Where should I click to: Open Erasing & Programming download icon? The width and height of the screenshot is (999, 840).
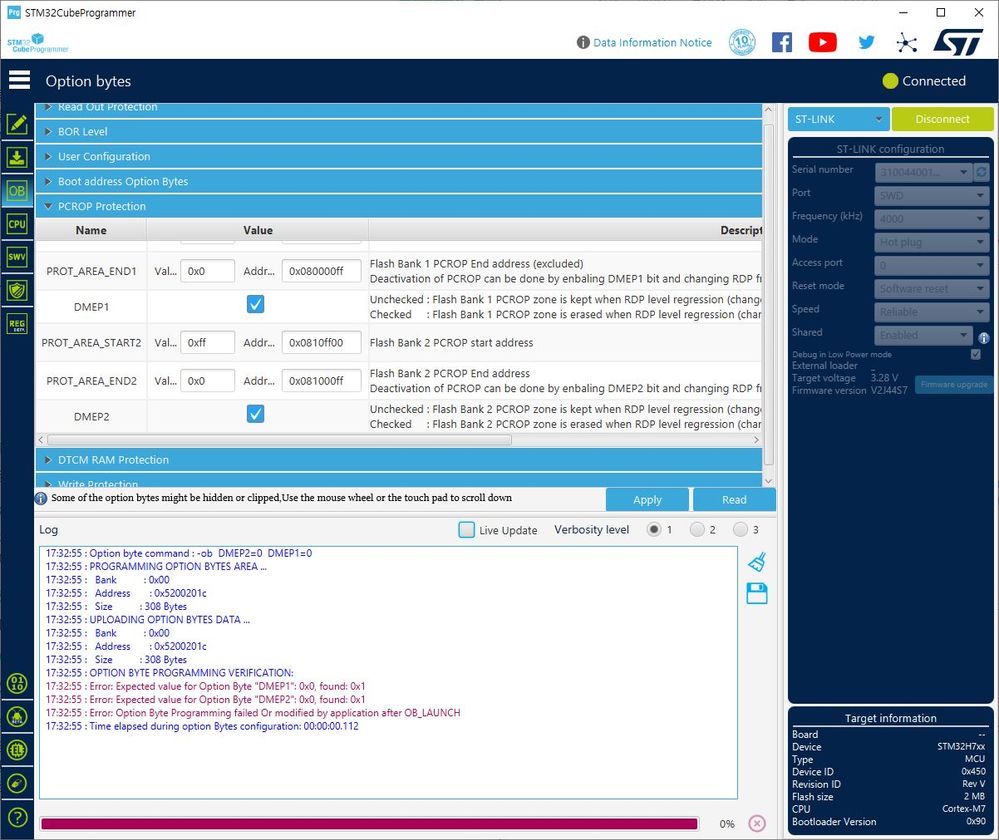17,157
